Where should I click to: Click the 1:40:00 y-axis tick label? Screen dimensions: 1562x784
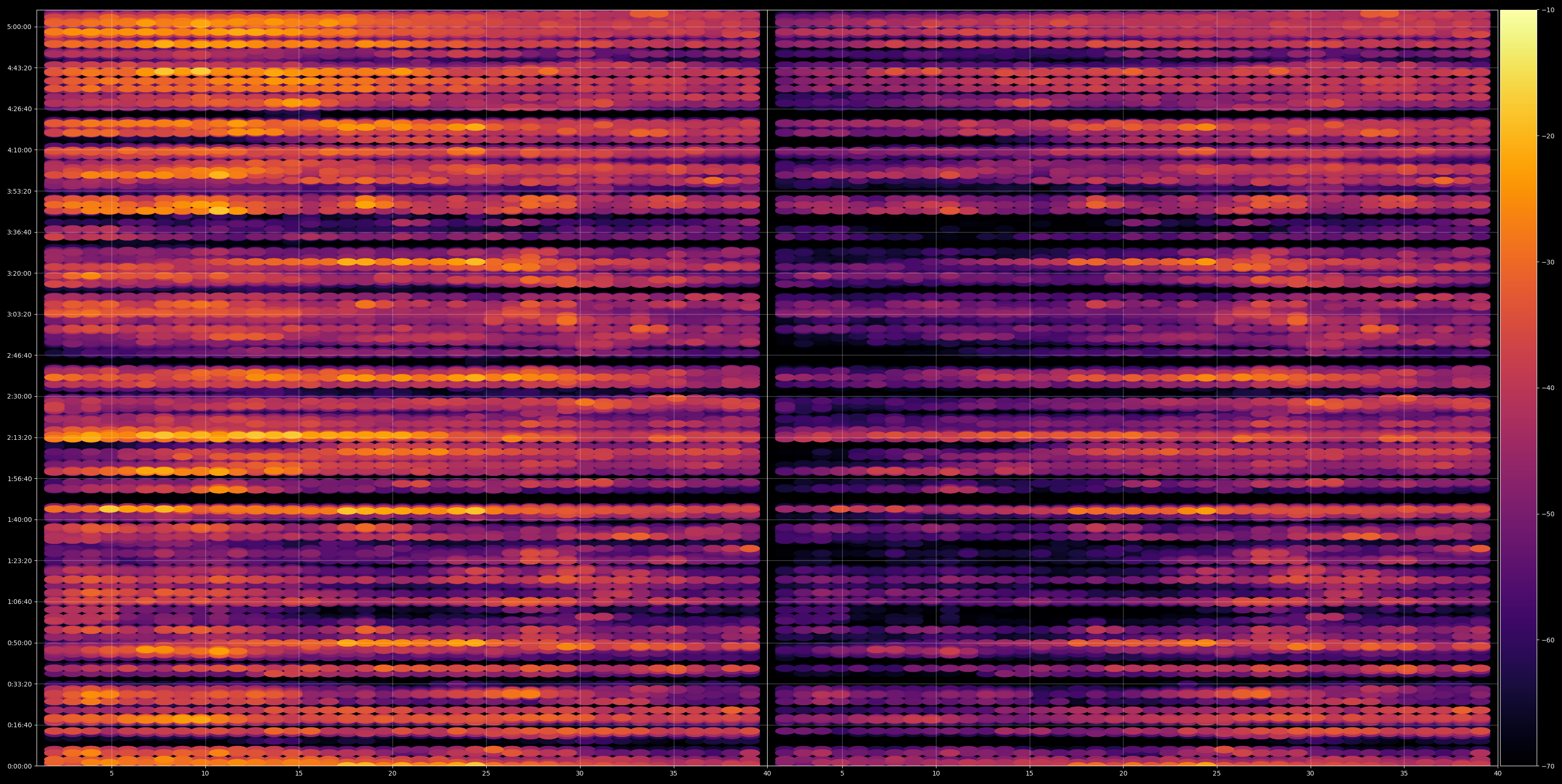click(19, 520)
